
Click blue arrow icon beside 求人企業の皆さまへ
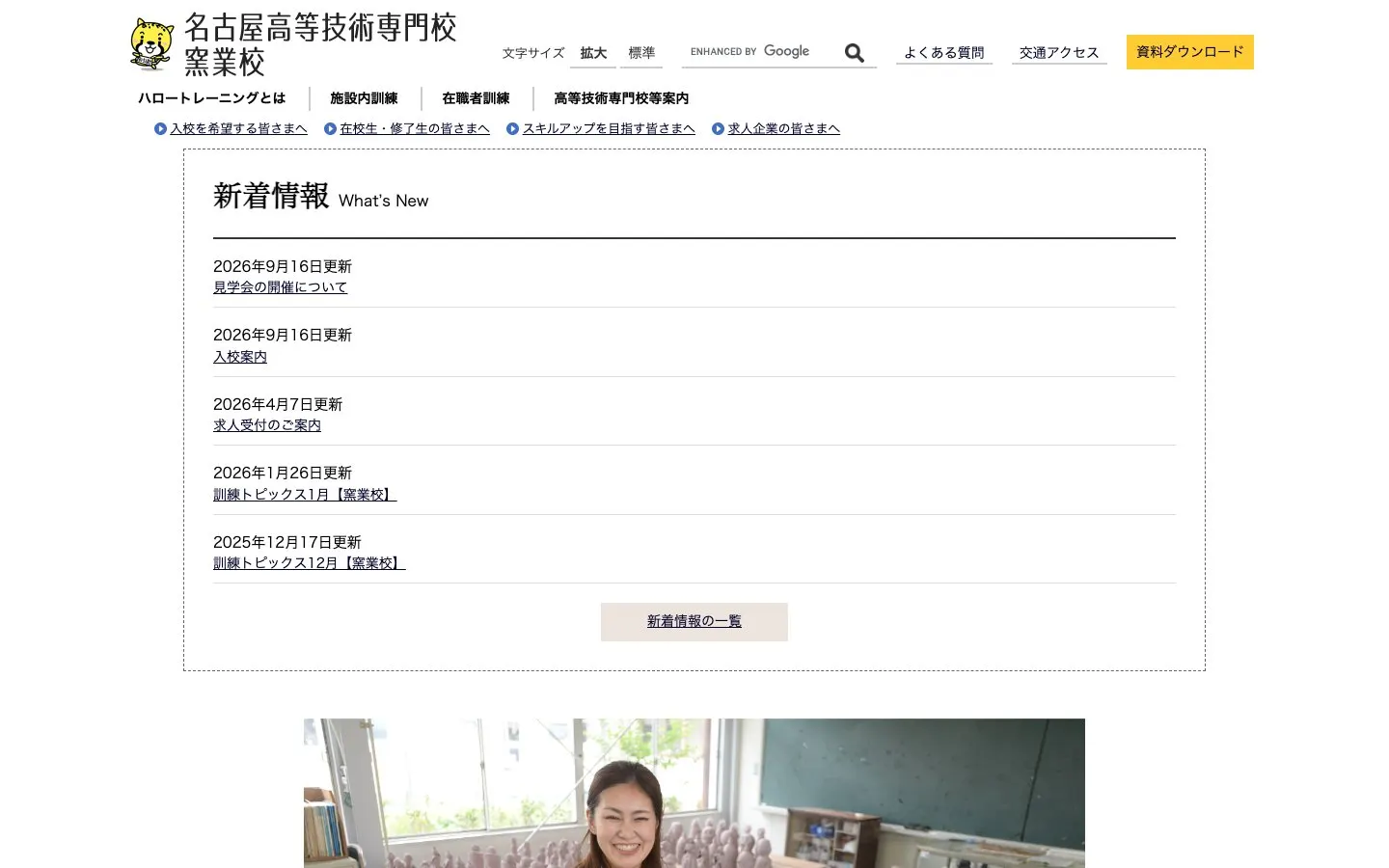click(x=718, y=129)
